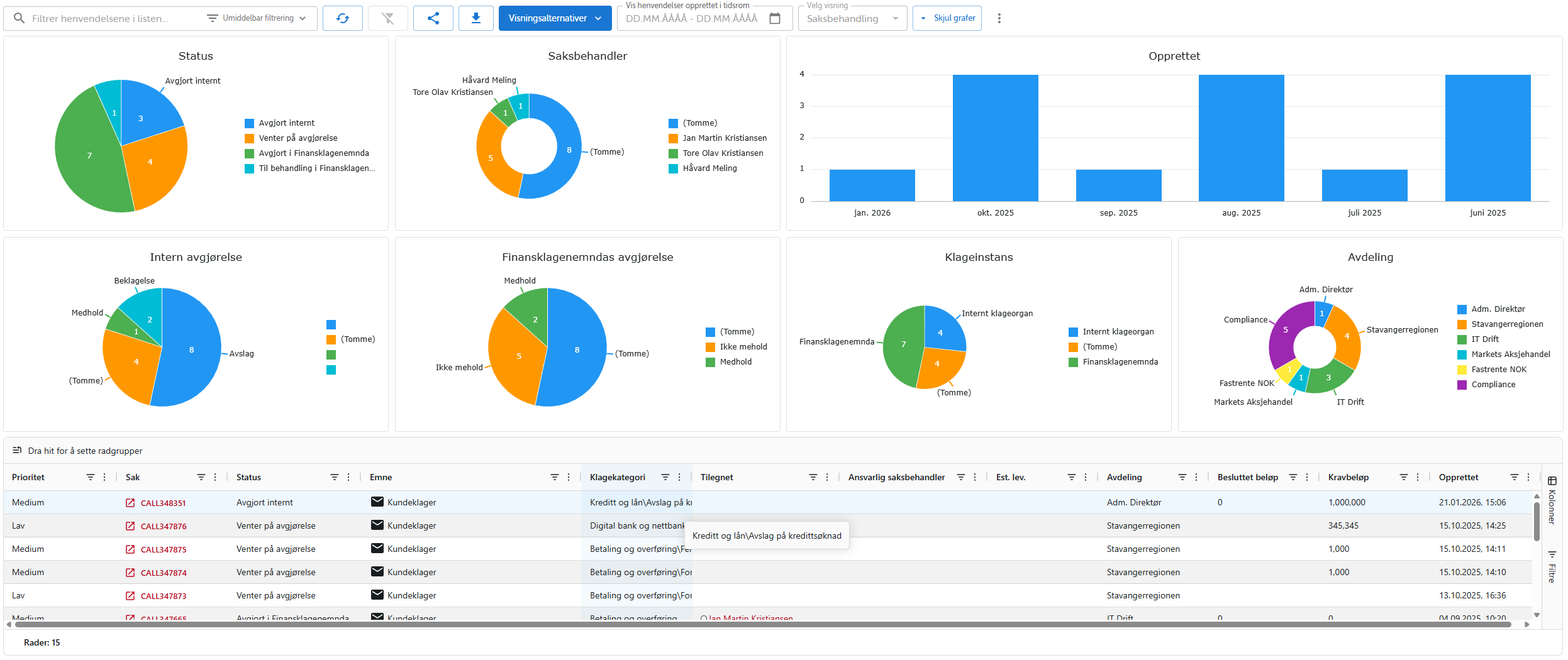Open the Velg visning Saksbehandling dropdown
Image resolution: width=1568 pixels, height=660 pixels.
852,18
